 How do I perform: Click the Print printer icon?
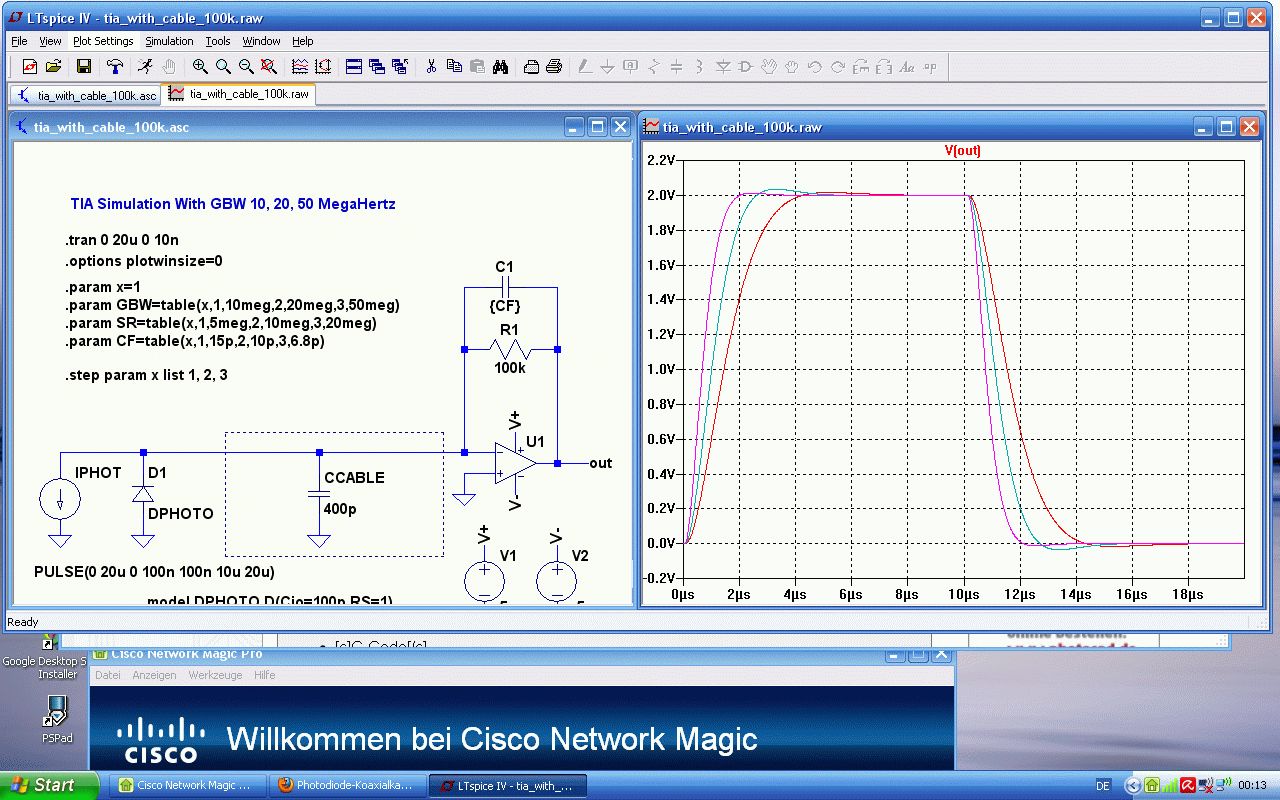tap(554, 67)
